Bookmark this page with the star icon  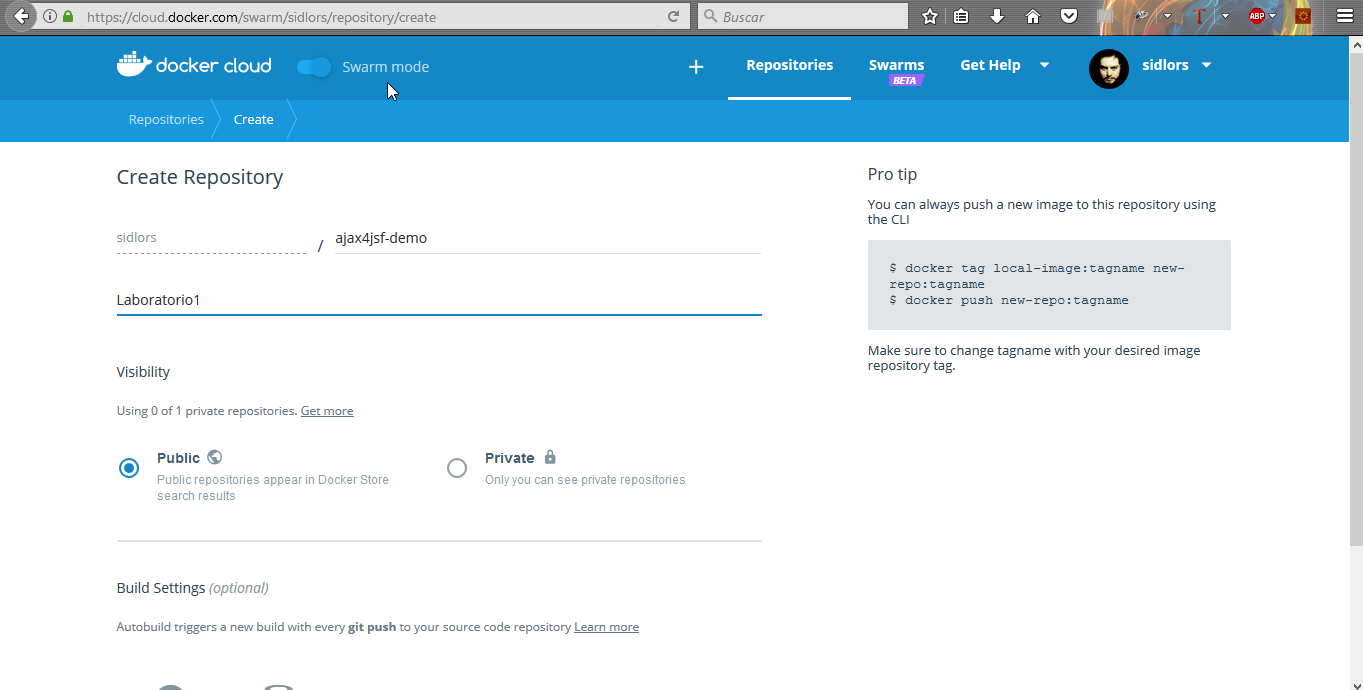pos(929,16)
